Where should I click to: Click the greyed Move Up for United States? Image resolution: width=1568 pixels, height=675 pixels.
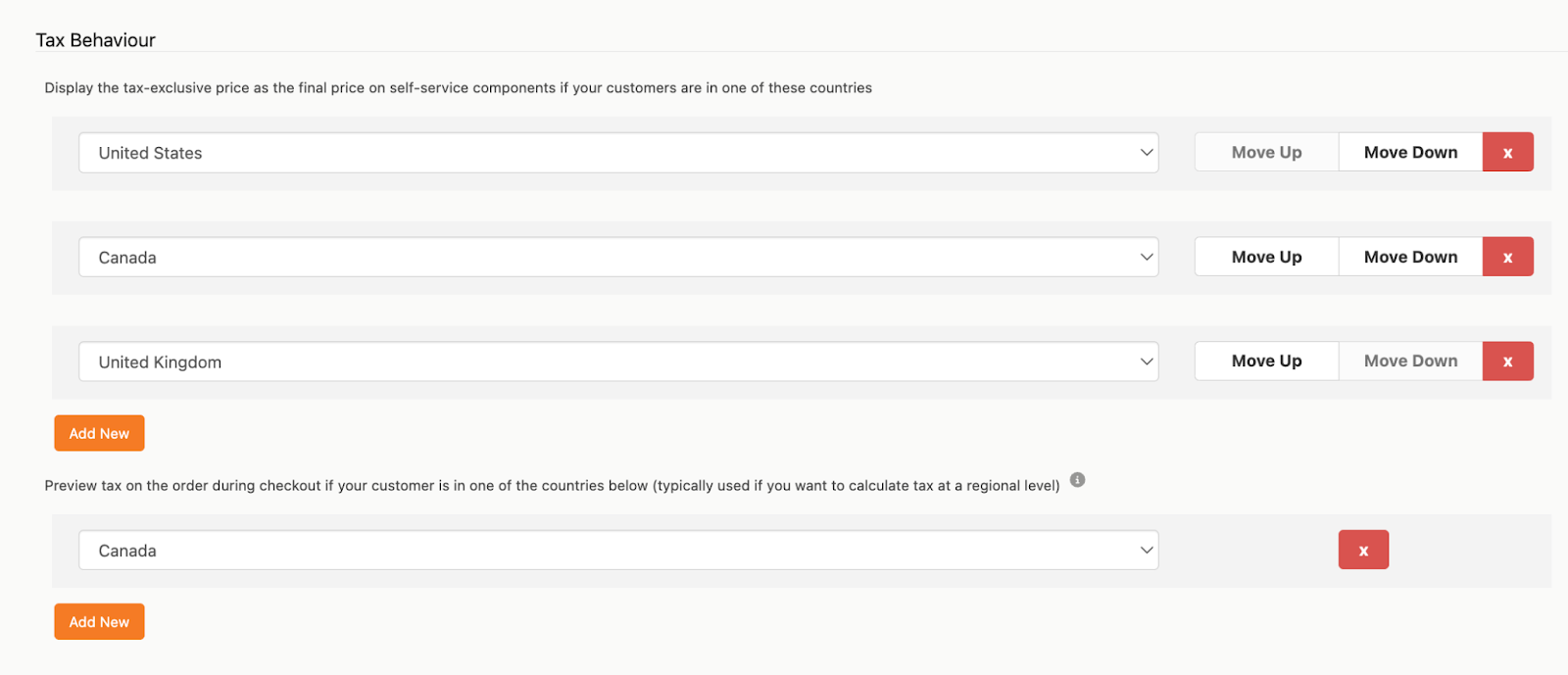click(1266, 153)
